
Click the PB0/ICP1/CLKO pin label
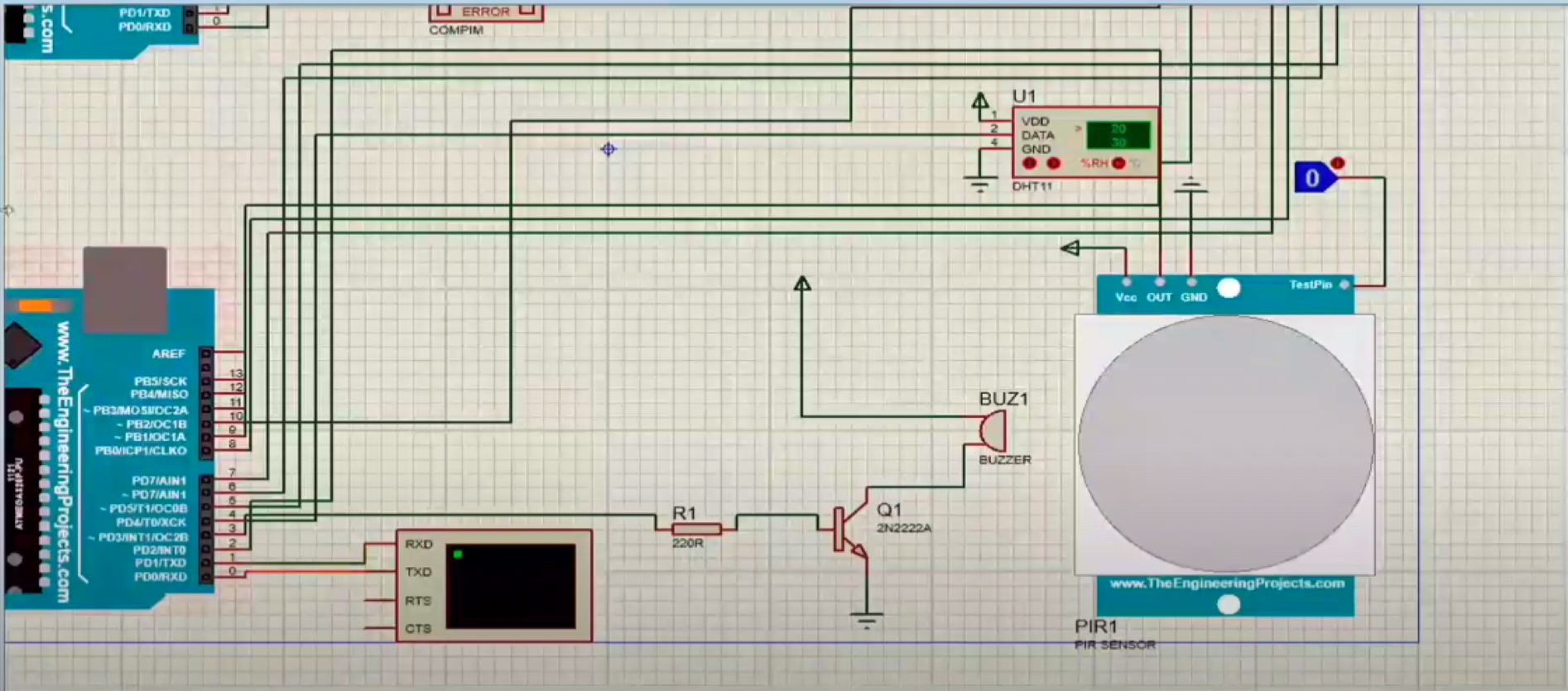(141, 451)
